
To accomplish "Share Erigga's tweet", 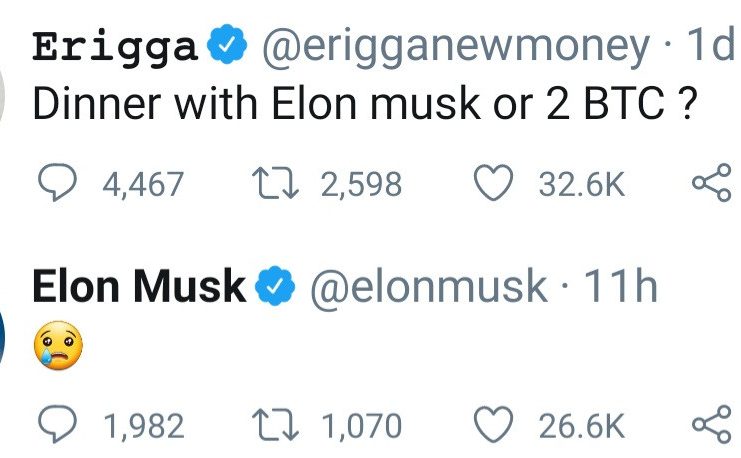I will pos(712,184).
